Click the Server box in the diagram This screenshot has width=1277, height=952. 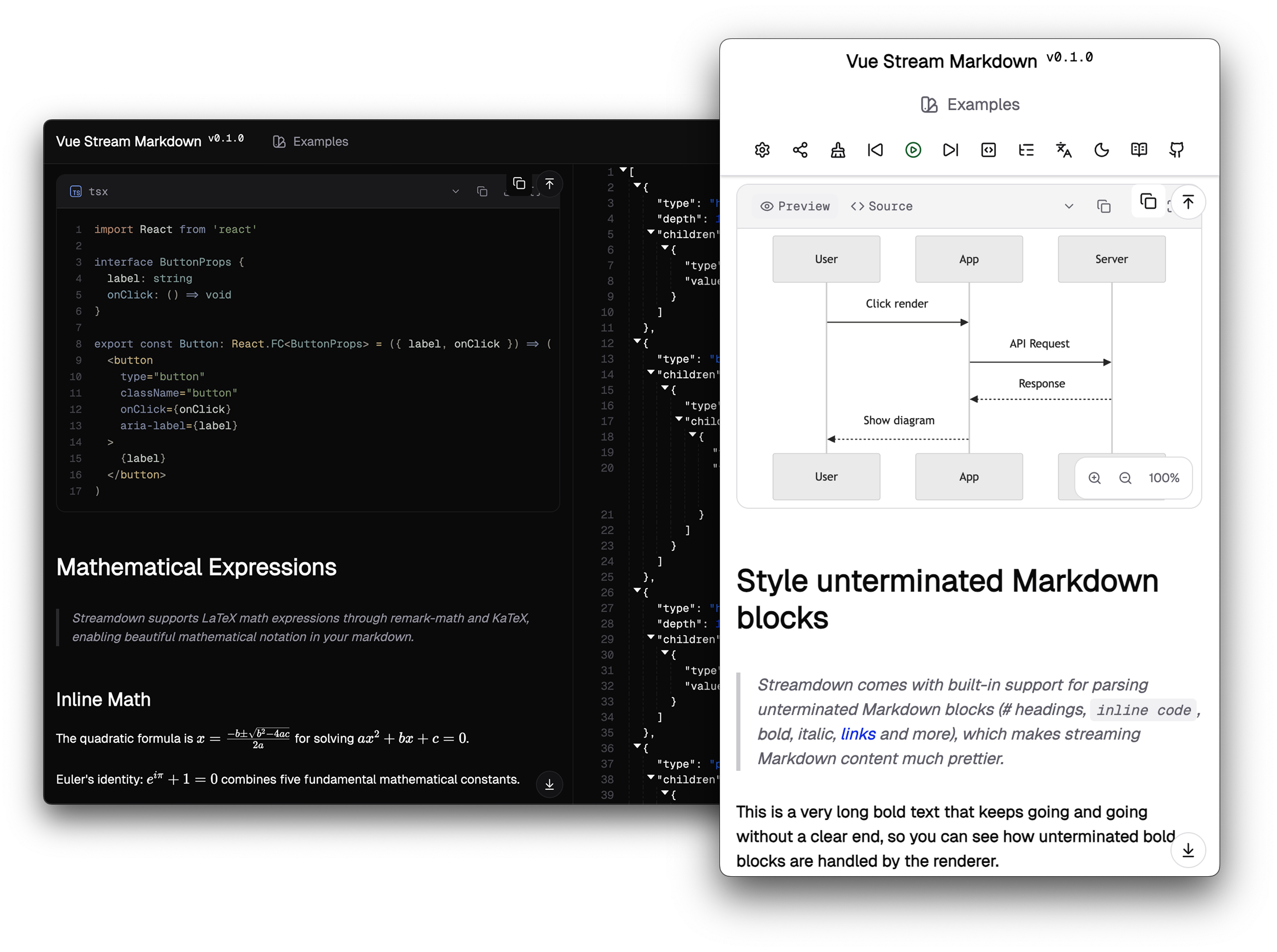click(x=1112, y=259)
